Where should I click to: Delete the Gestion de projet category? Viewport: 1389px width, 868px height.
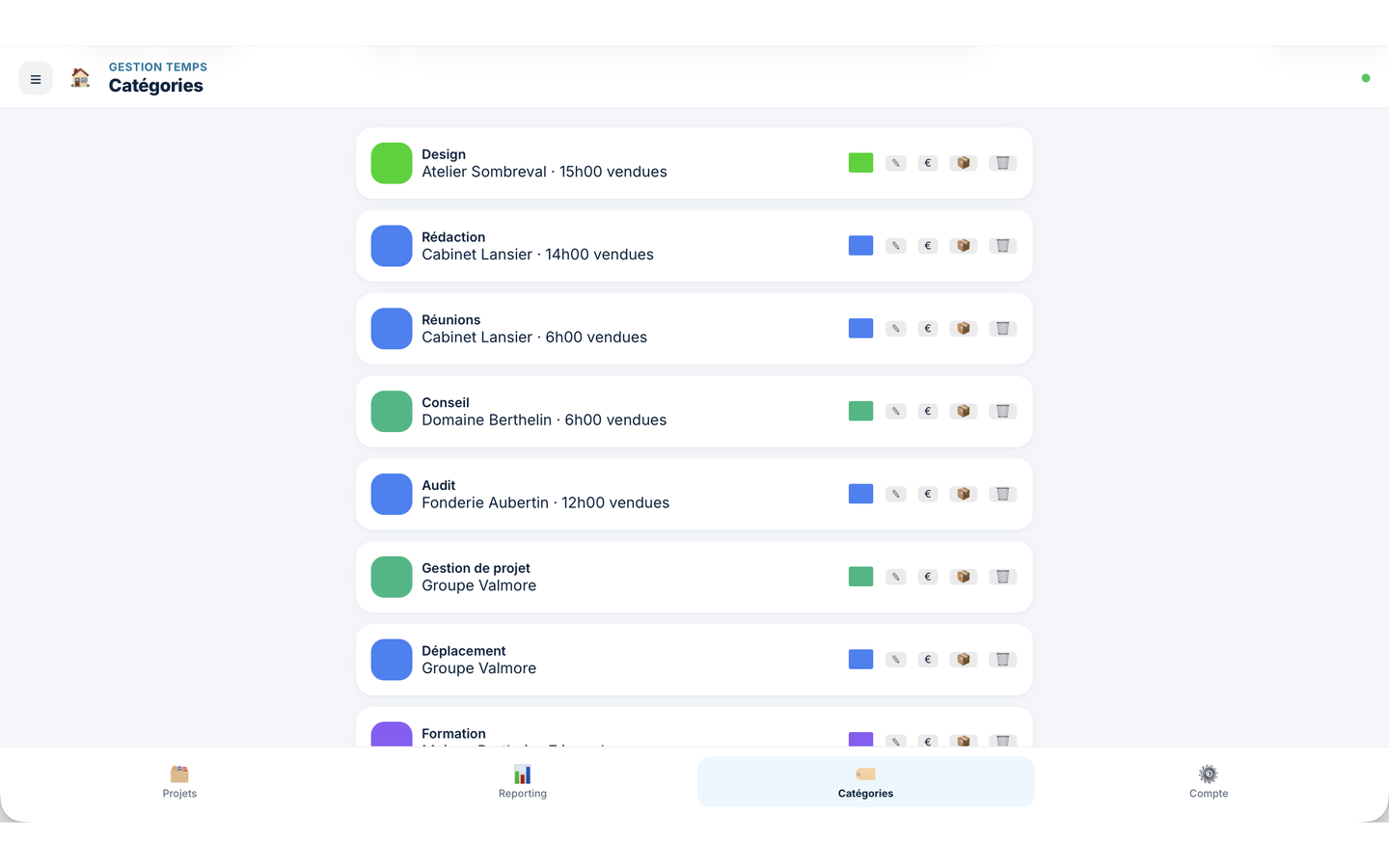[x=1003, y=578]
